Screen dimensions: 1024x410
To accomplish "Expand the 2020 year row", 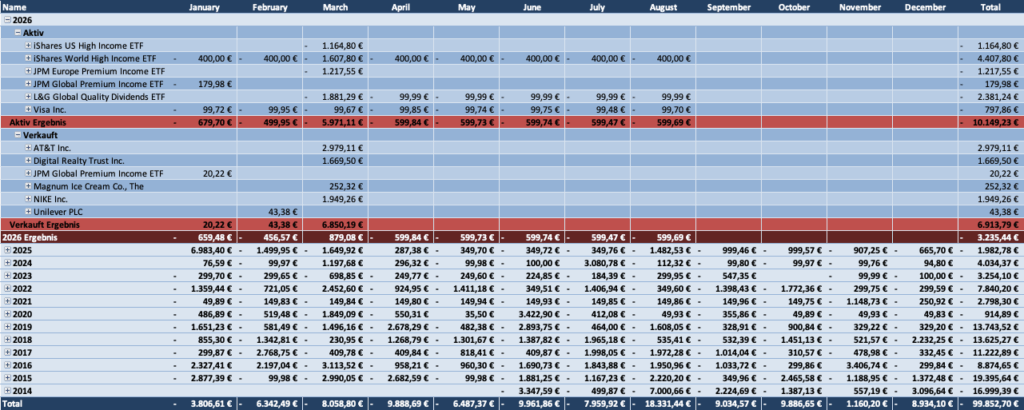I will point(7,314).
